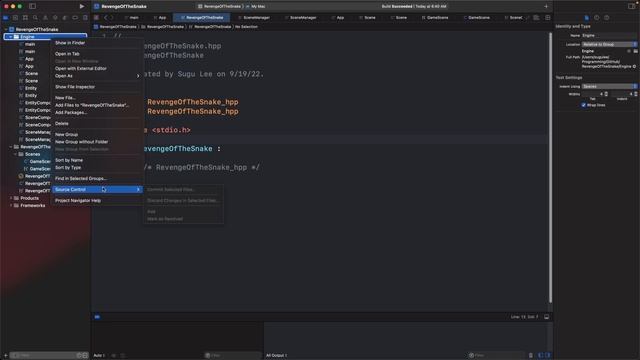Screen dimensions: 640x360
Task: Open the Debug navigator icon
Action: [65, 18]
